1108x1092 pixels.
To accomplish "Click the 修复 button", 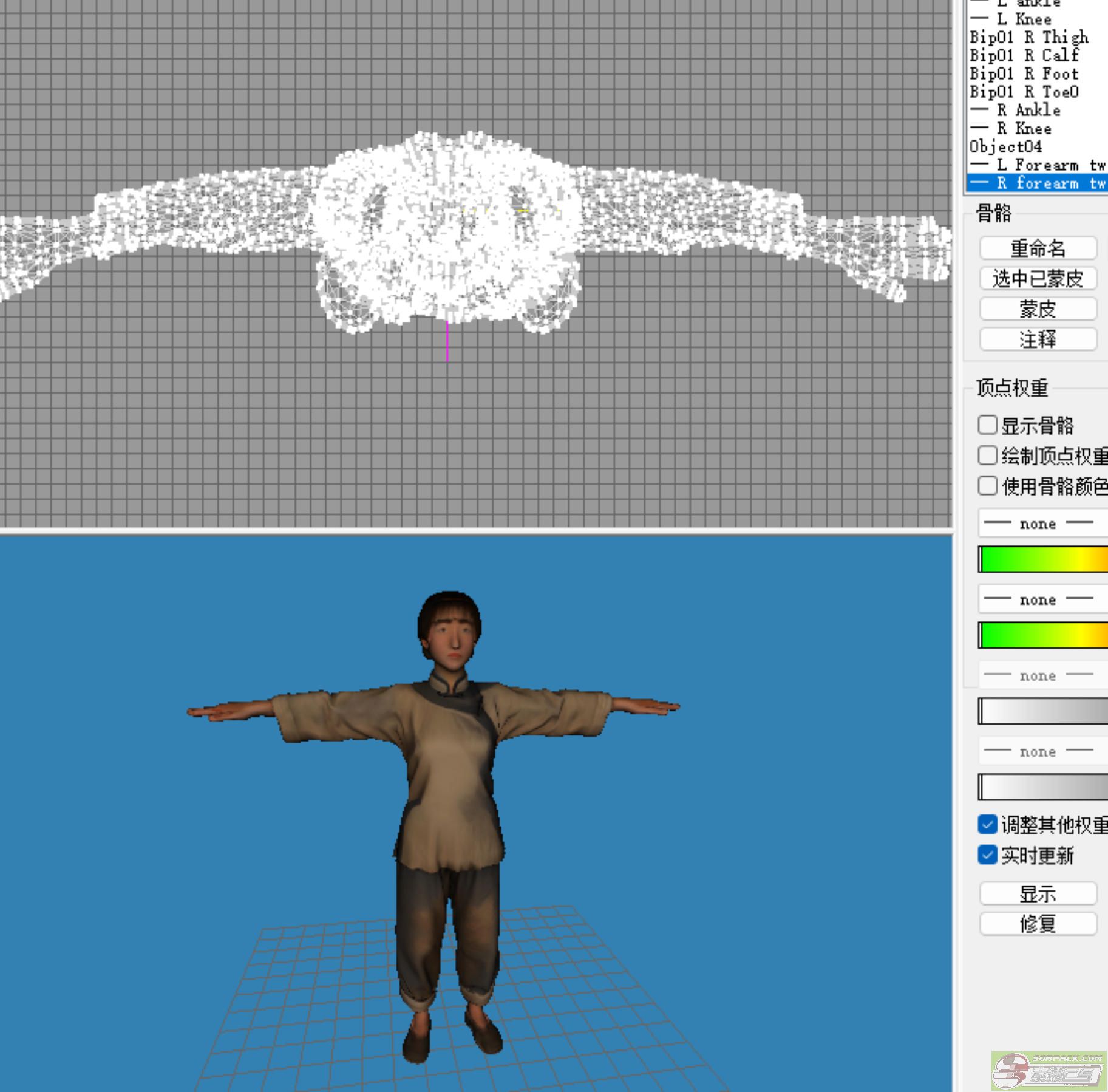I will (1038, 924).
